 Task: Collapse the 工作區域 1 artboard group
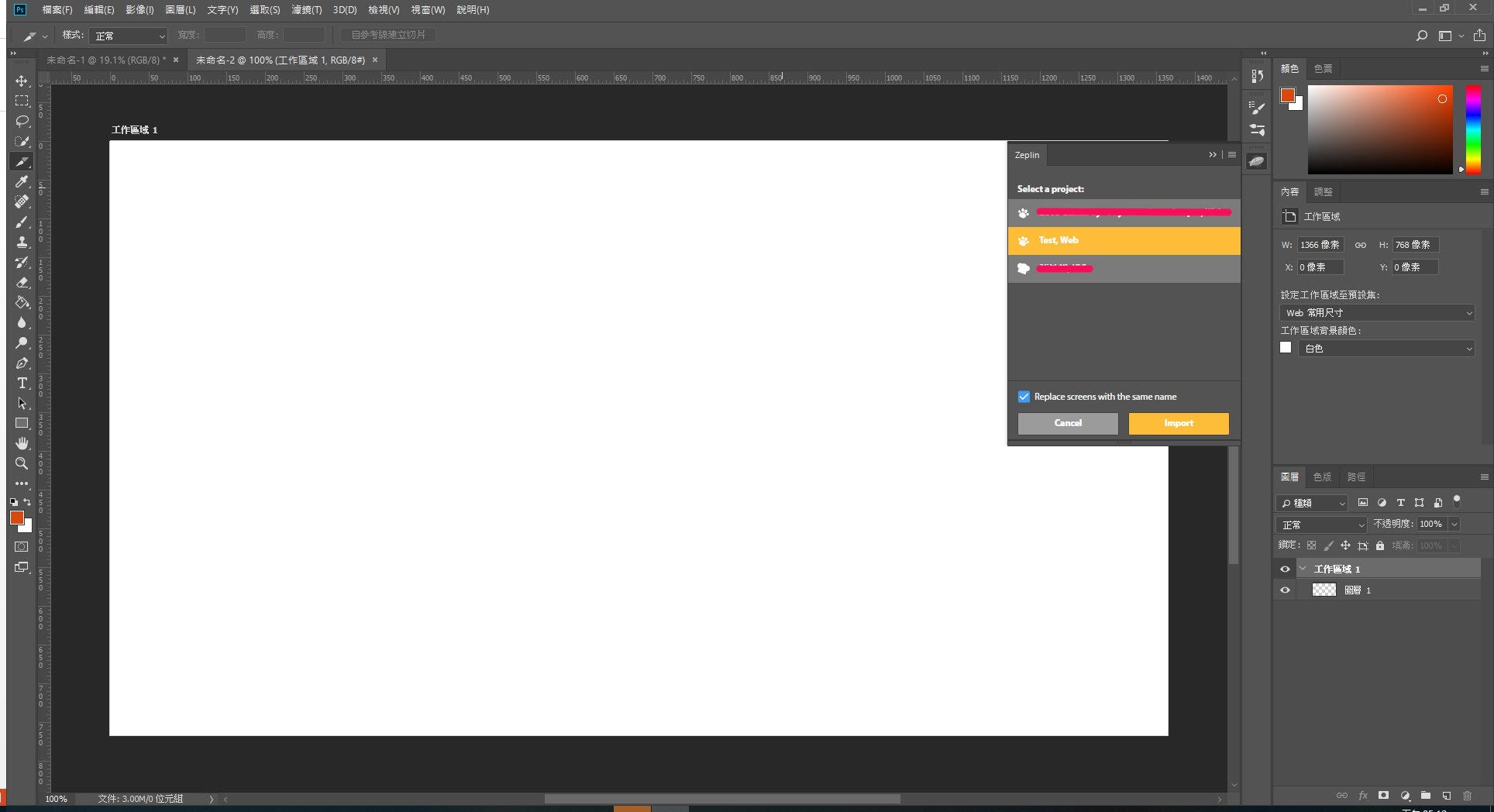[x=1303, y=569]
